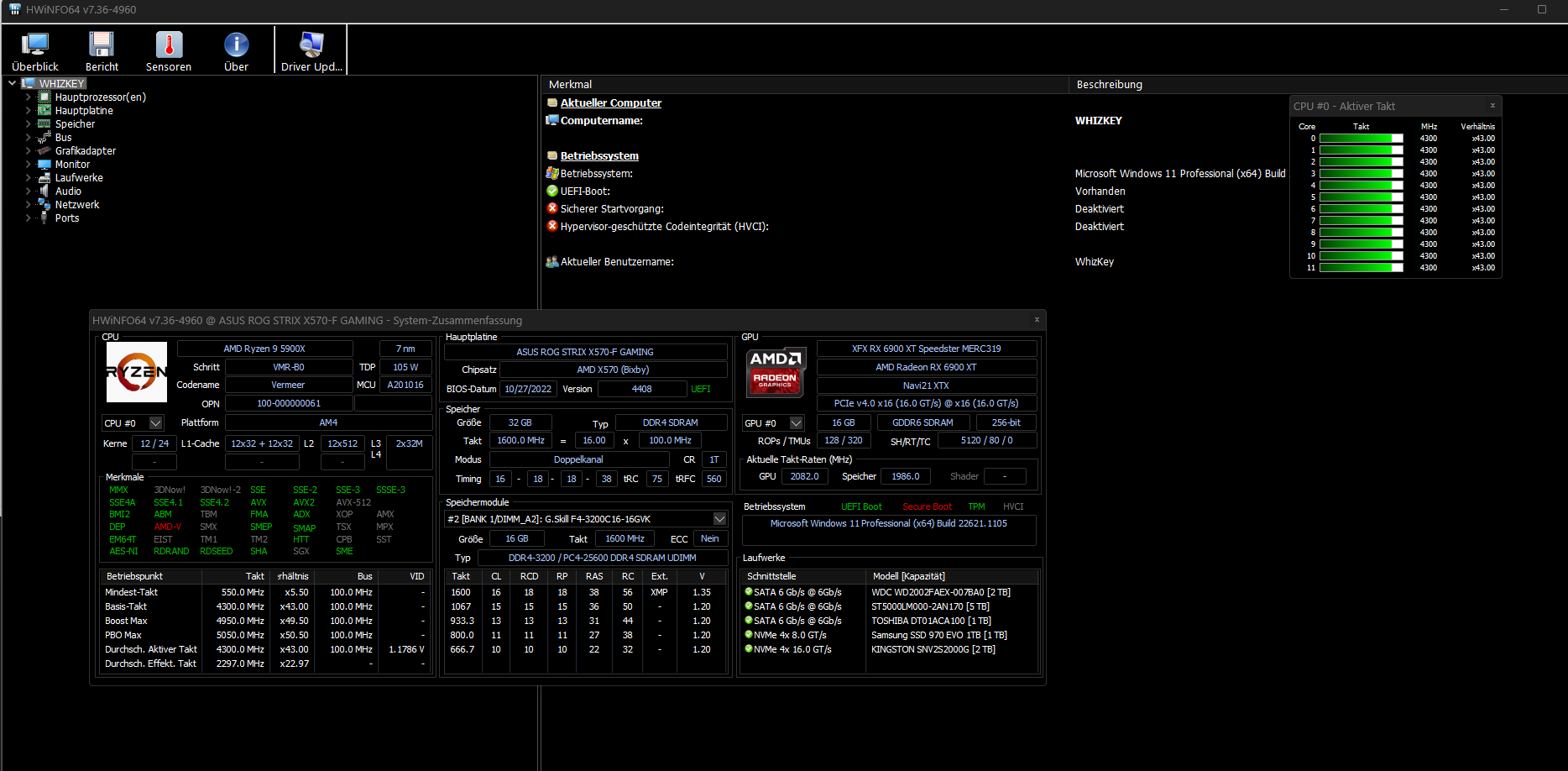
Task: Click the Audio speaker icon
Action: (44, 191)
